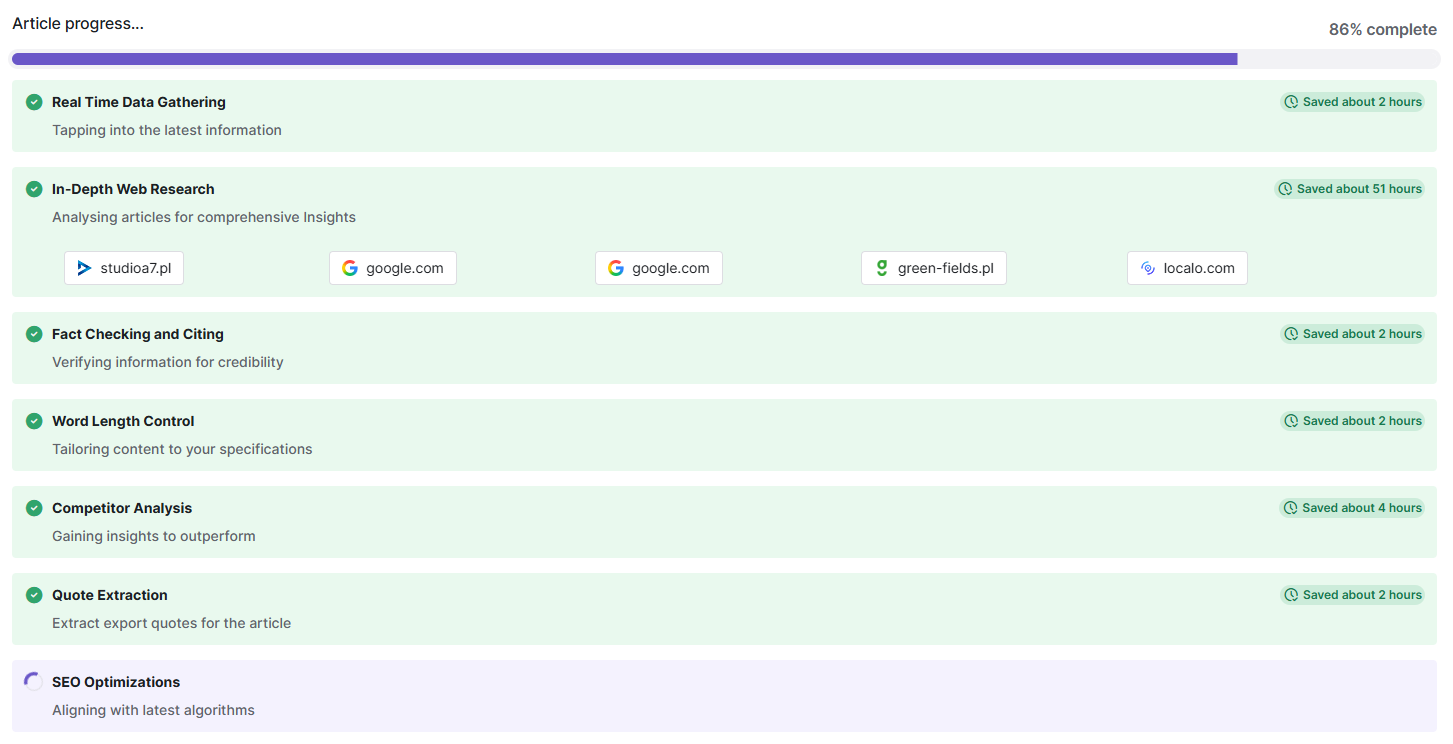This screenshot has height=744, width=1453.
Task: Click the Quote Extraction 'Saved about 2 hours' badge
Action: [1352, 595]
